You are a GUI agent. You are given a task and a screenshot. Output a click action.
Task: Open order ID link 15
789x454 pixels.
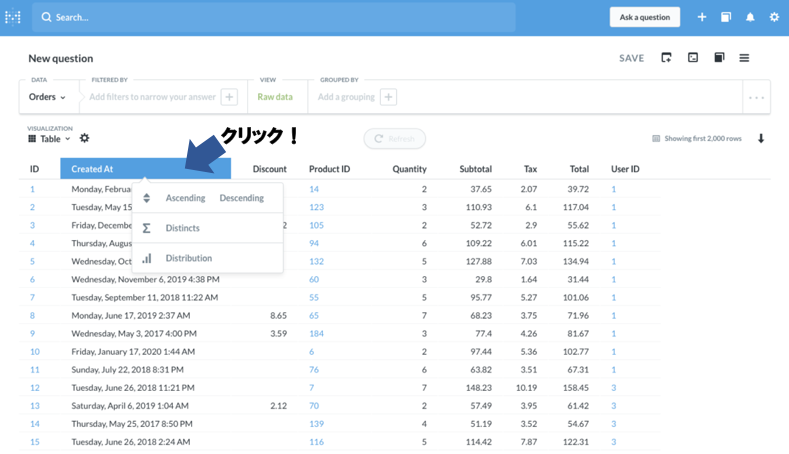pyautogui.click(x=35, y=442)
